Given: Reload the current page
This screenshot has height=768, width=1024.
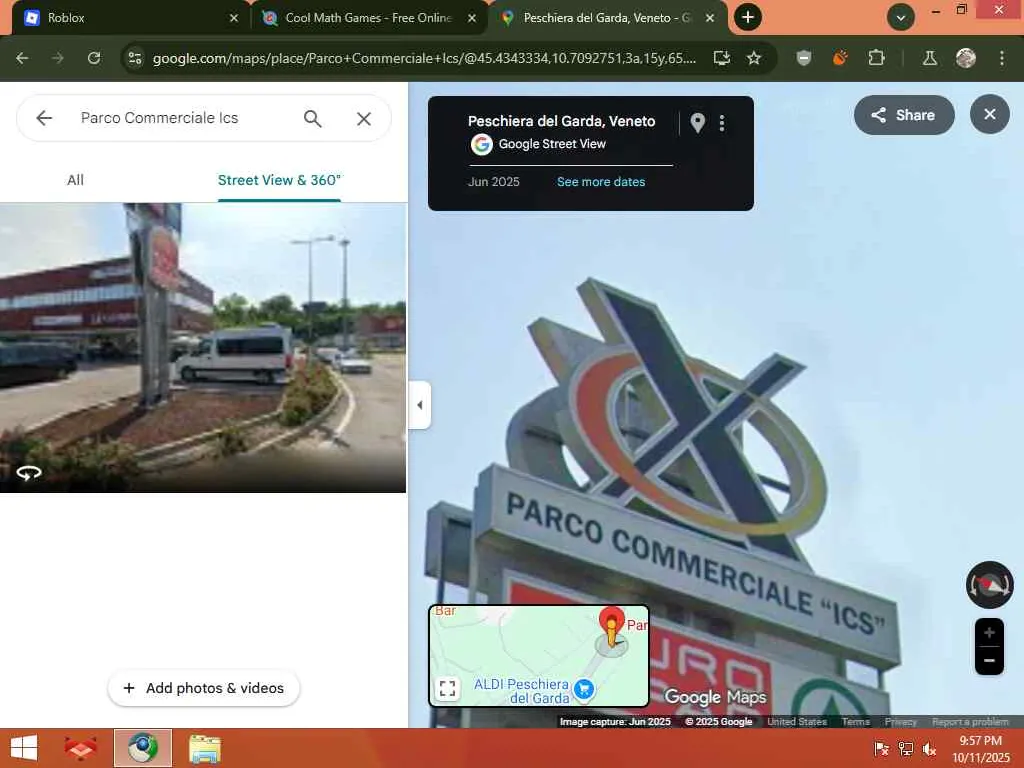Looking at the screenshot, I should click(94, 58).
